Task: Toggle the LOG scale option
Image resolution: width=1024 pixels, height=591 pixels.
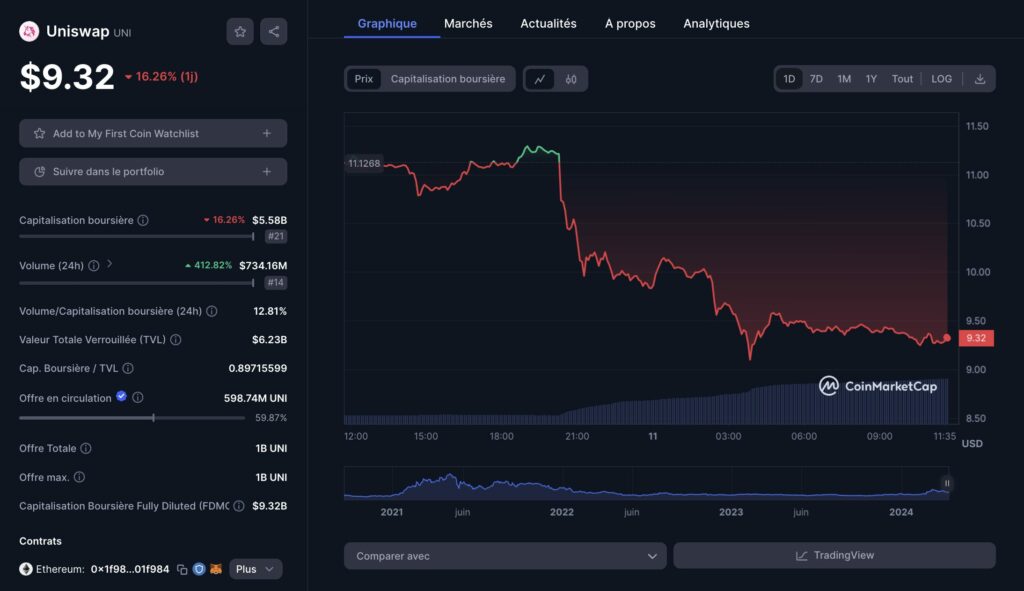Action: pos(941,79)
